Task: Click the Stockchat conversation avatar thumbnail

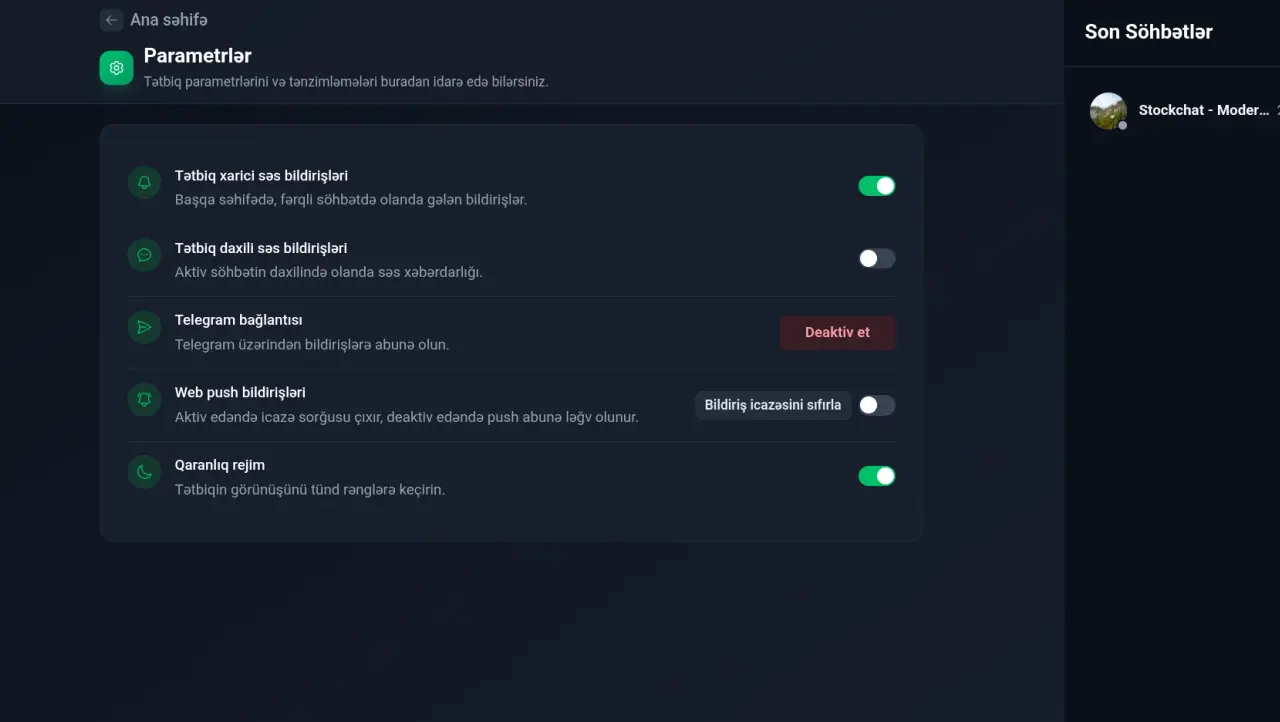Action: point(1108,111)
